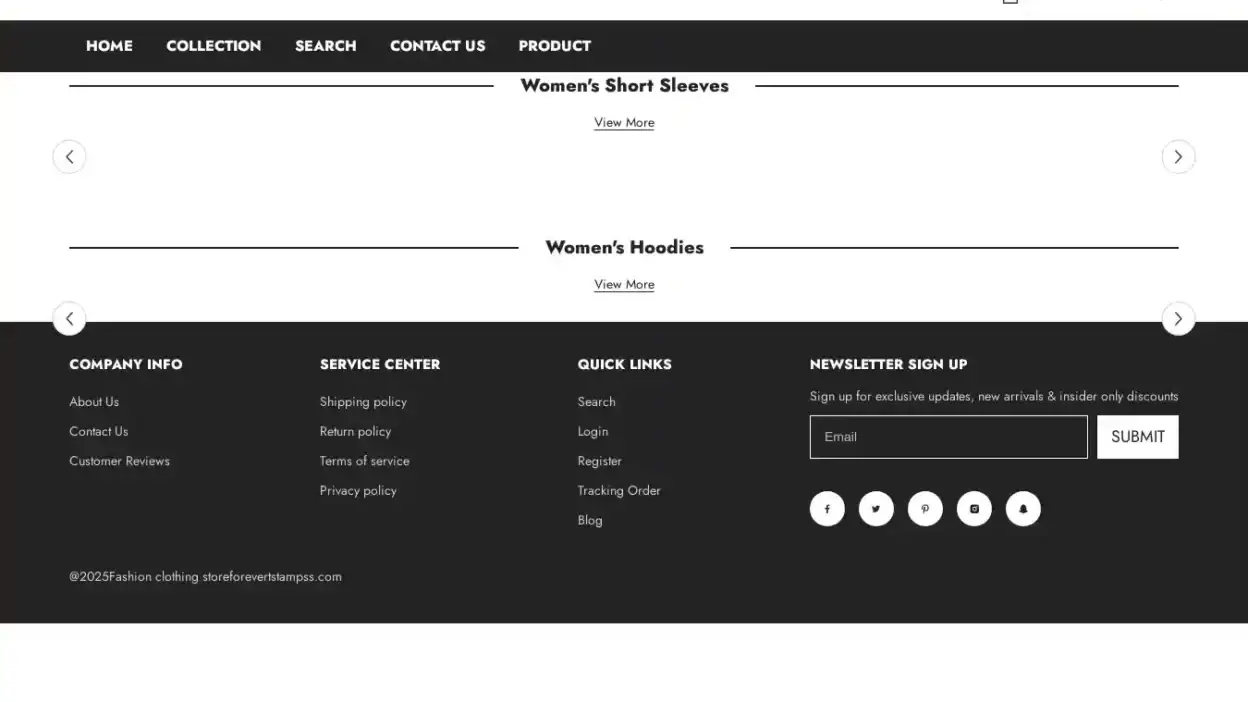Open the Shipping policy link

click(x=363, y=401)
